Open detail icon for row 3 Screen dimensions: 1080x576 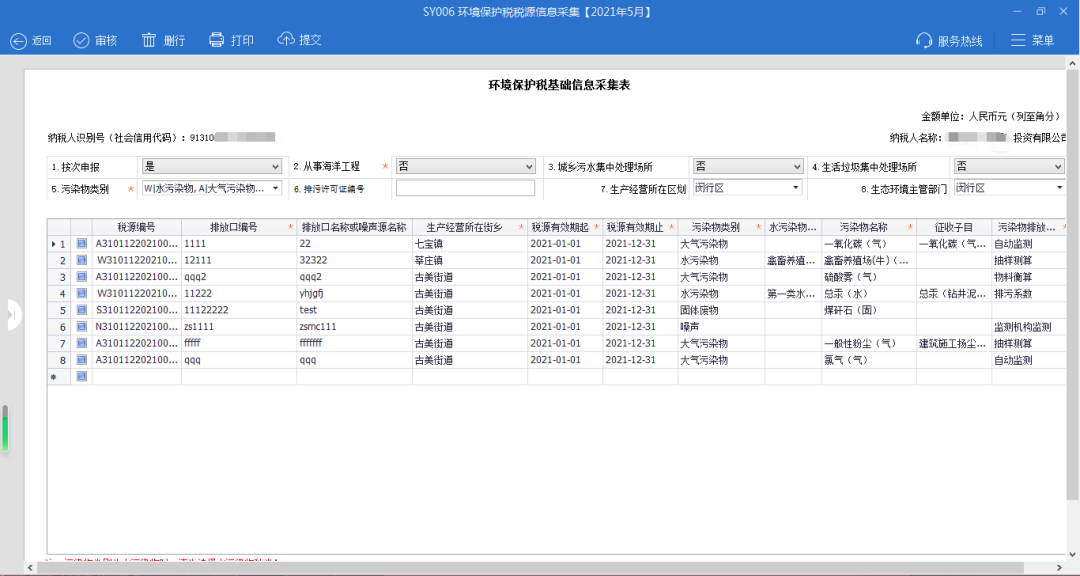pos(81,276)
